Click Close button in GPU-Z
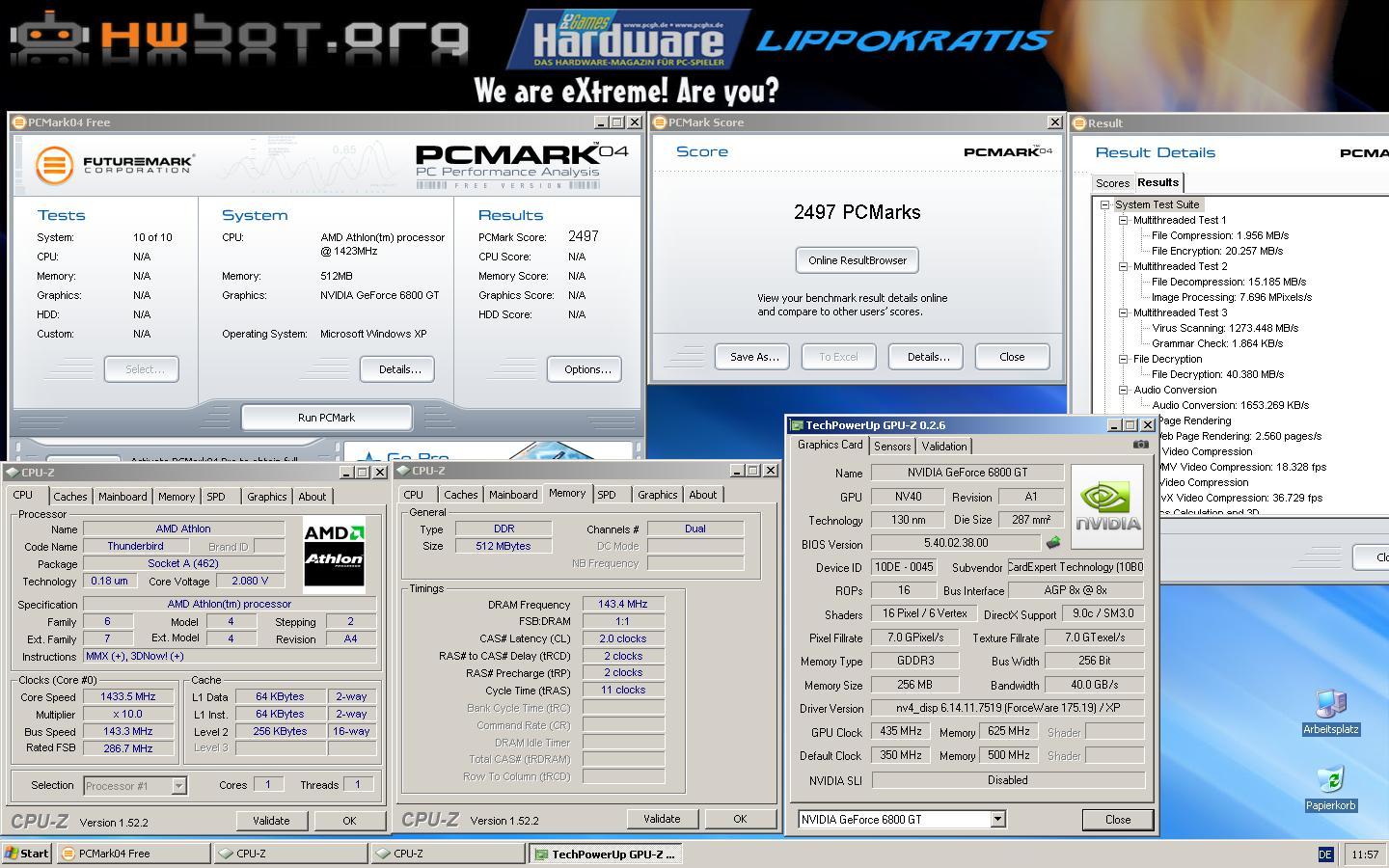1389x868 pixels. click(x=1118, y=820)
